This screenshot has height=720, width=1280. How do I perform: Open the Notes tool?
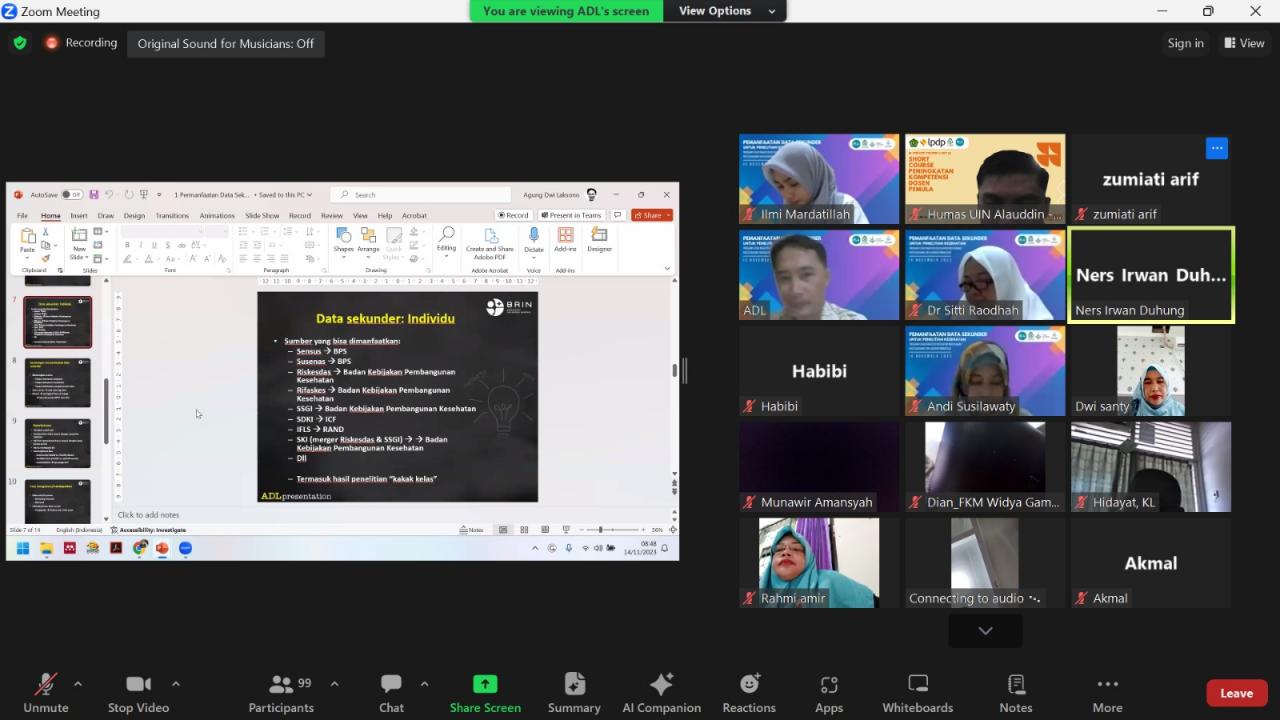point(1015,692)
